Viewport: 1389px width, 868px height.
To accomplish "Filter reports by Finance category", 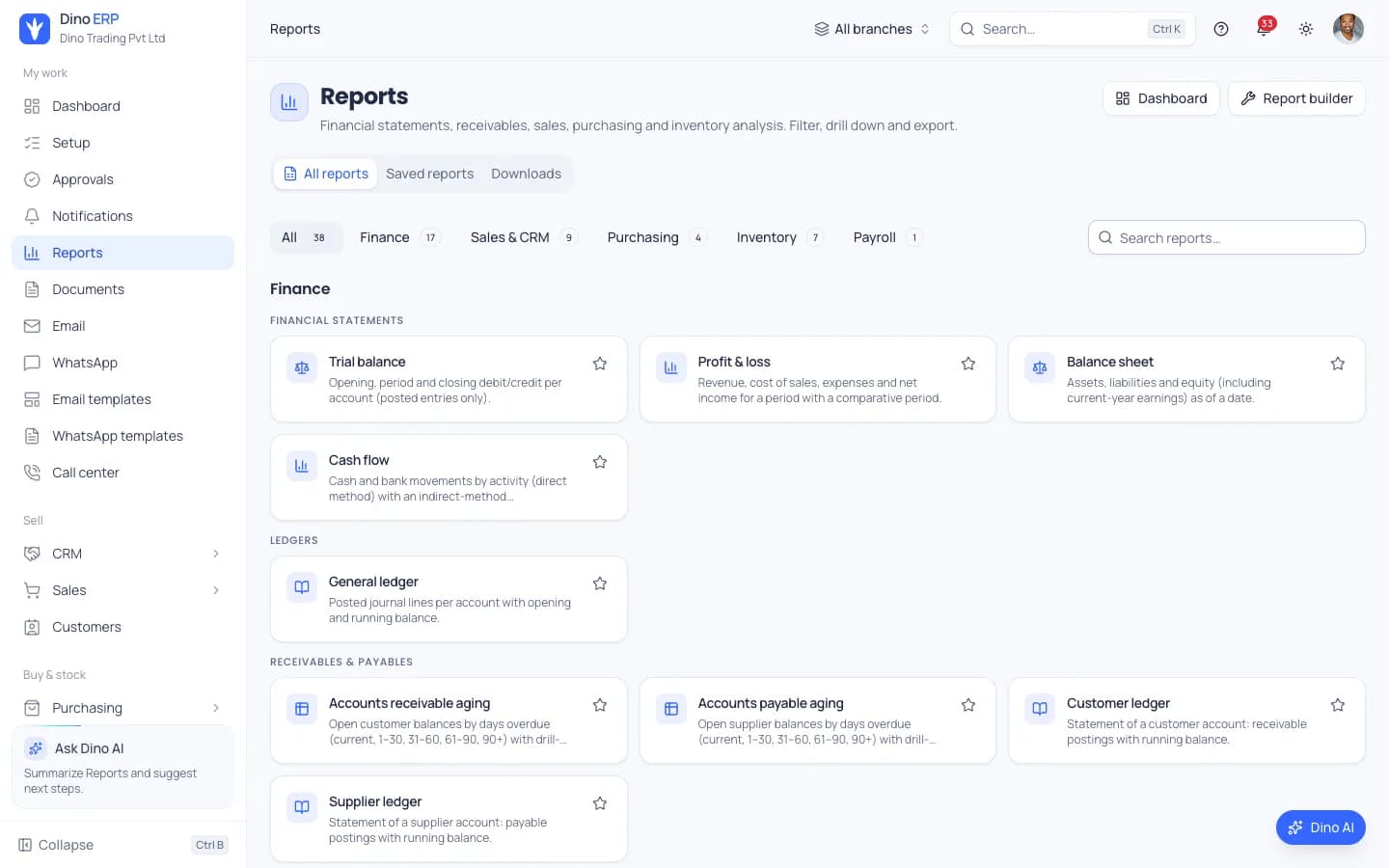I will 399,237.
